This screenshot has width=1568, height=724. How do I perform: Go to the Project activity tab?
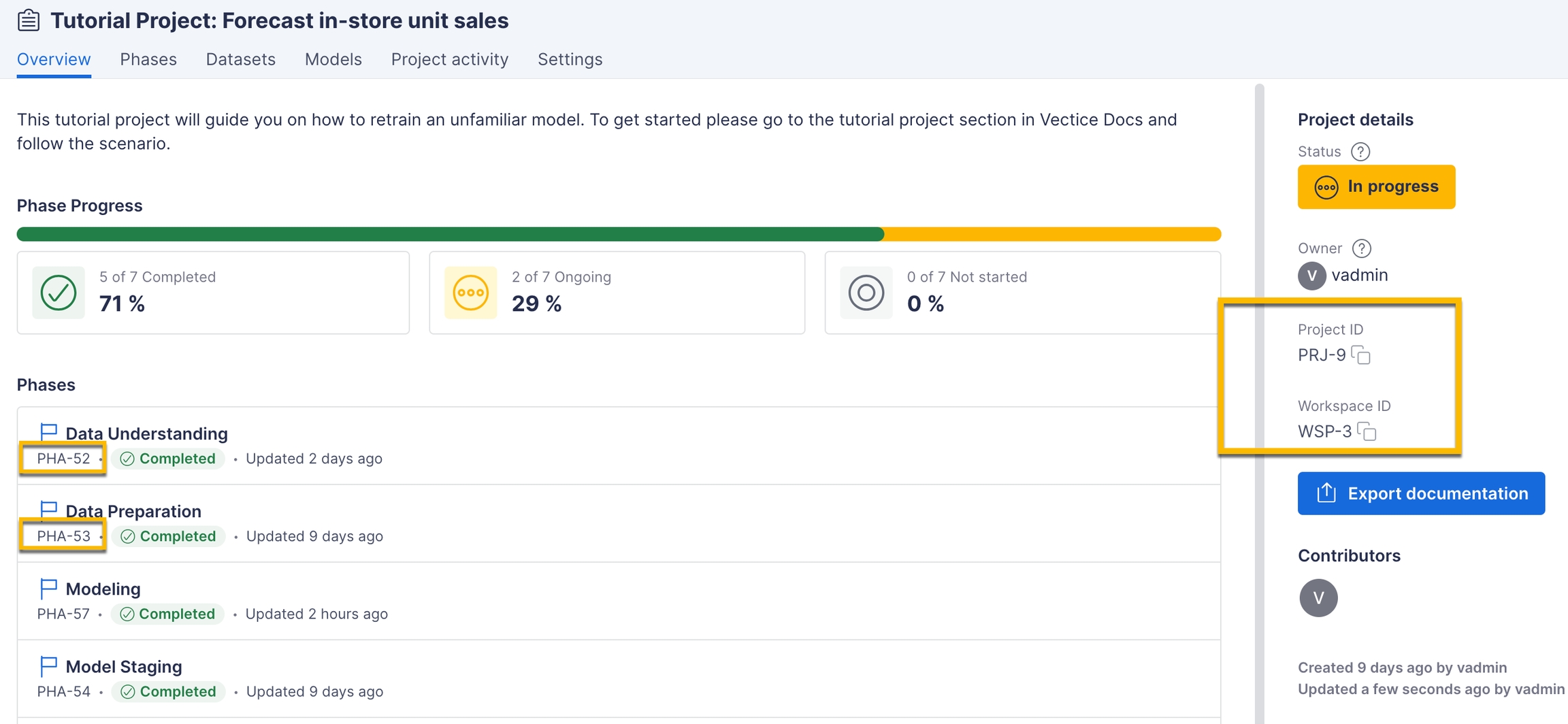tap(449, 59)
